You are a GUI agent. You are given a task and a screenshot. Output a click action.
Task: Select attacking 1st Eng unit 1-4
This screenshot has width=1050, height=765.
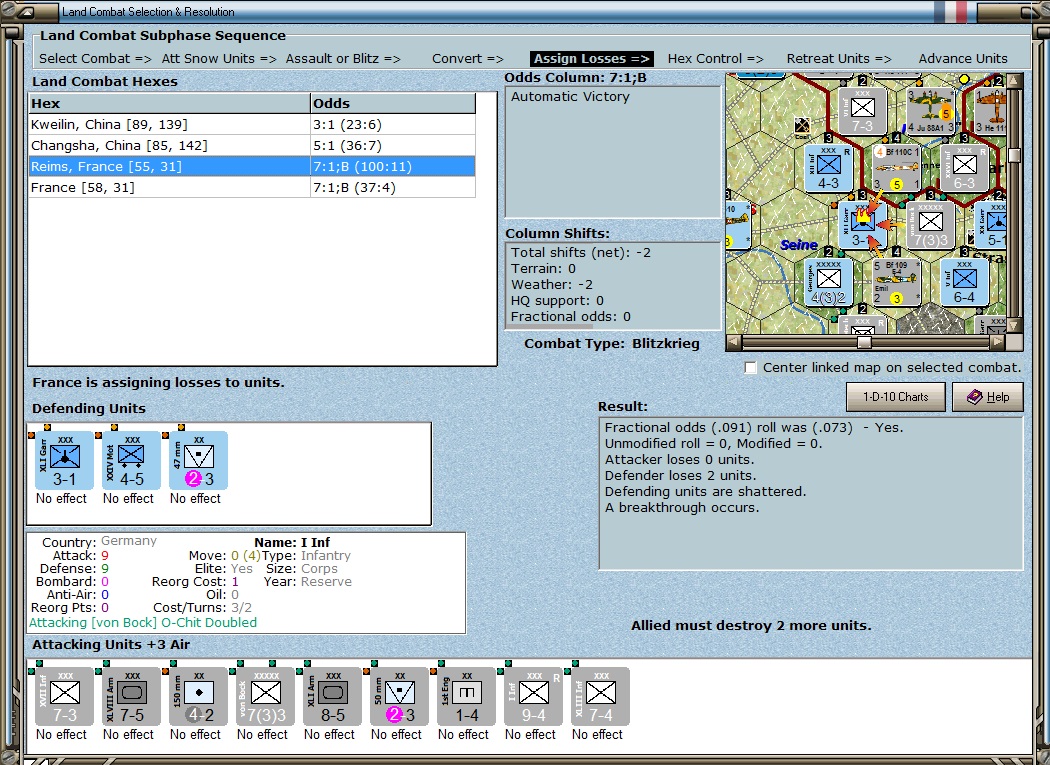click(x=466, y=696)
